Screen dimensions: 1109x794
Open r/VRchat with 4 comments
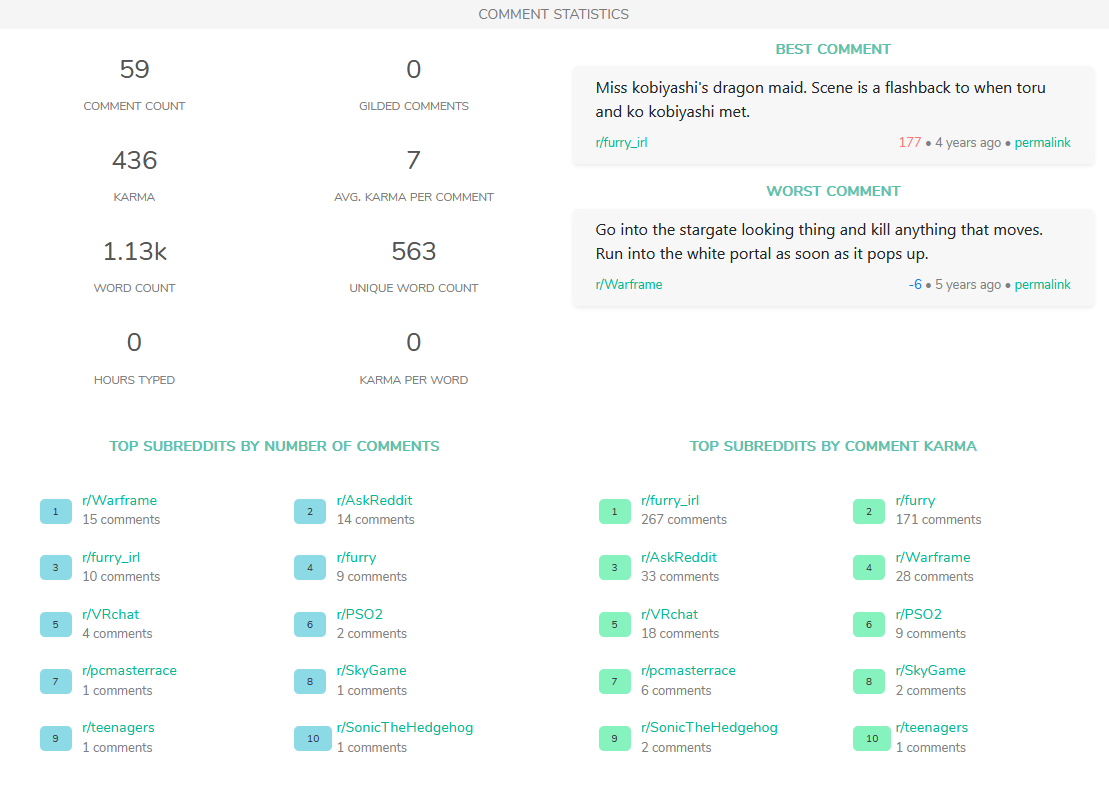[x=110, y=614]
